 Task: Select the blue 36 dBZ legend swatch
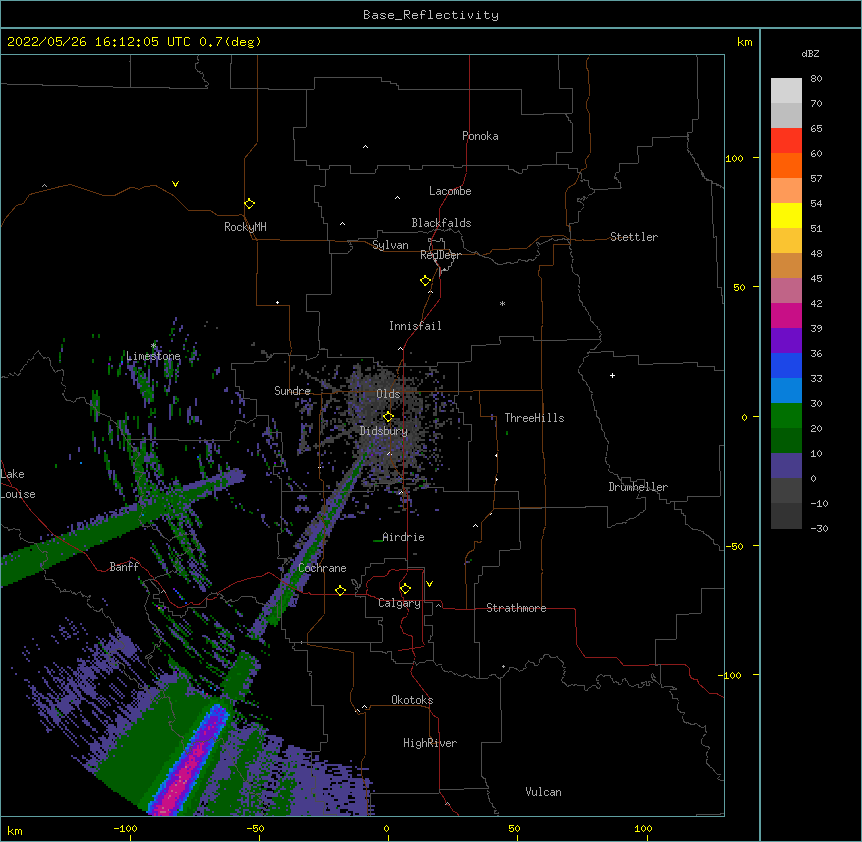[x=786, y=366]
